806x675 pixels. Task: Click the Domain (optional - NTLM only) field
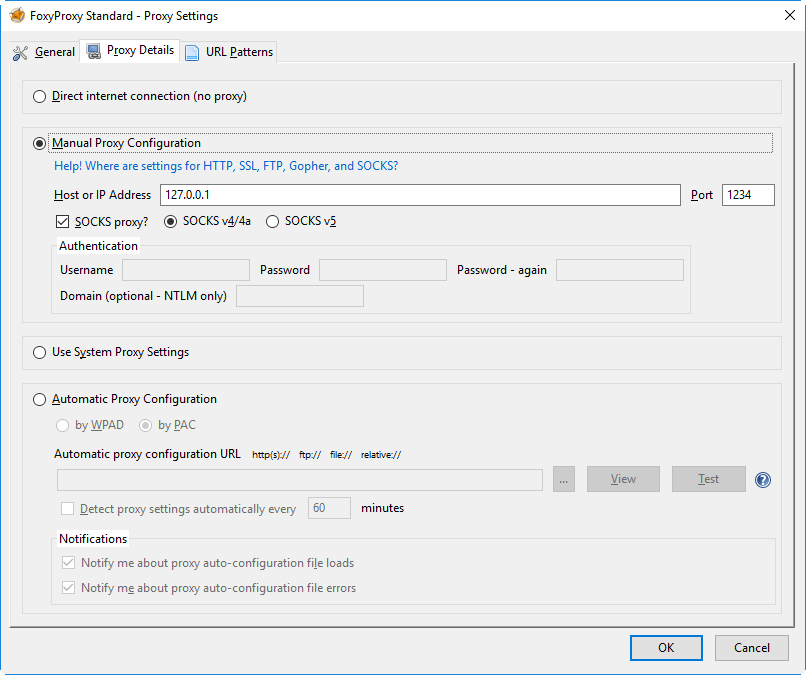[x=300, y=296]
